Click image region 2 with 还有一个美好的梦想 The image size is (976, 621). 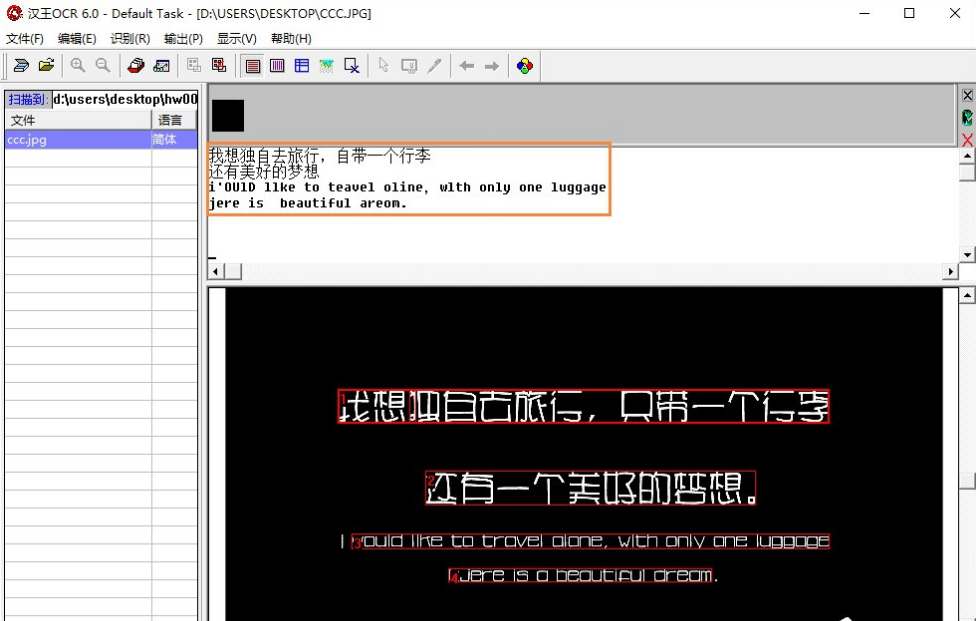point(590,487)
